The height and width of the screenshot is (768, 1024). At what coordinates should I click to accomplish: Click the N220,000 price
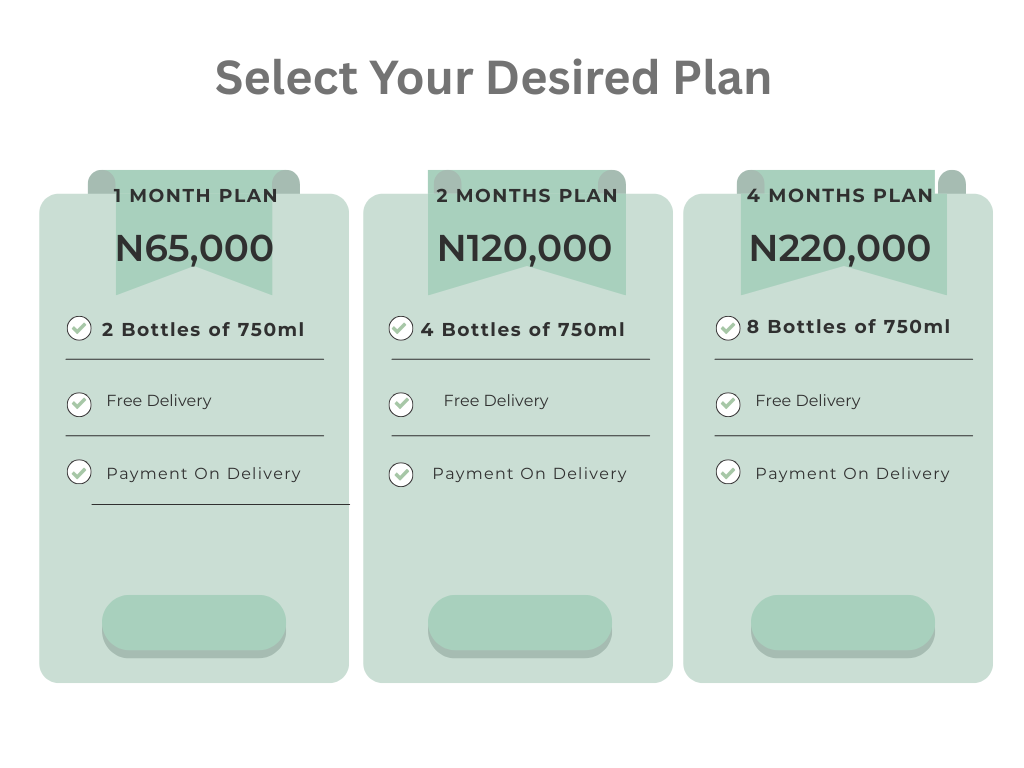click(840, 249)
